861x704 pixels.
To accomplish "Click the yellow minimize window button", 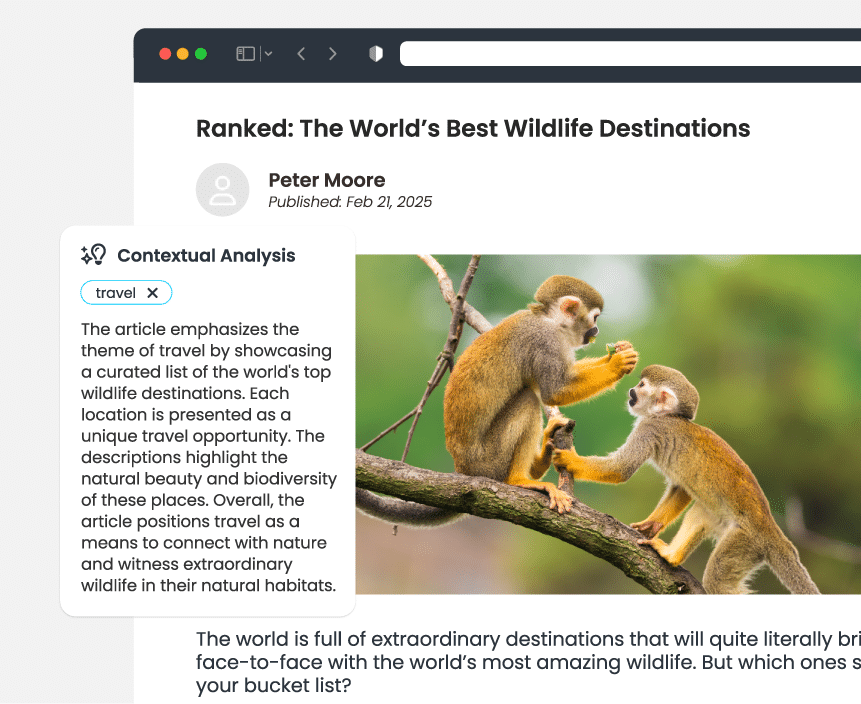I will pyautogui.click(x=182, y=54).
